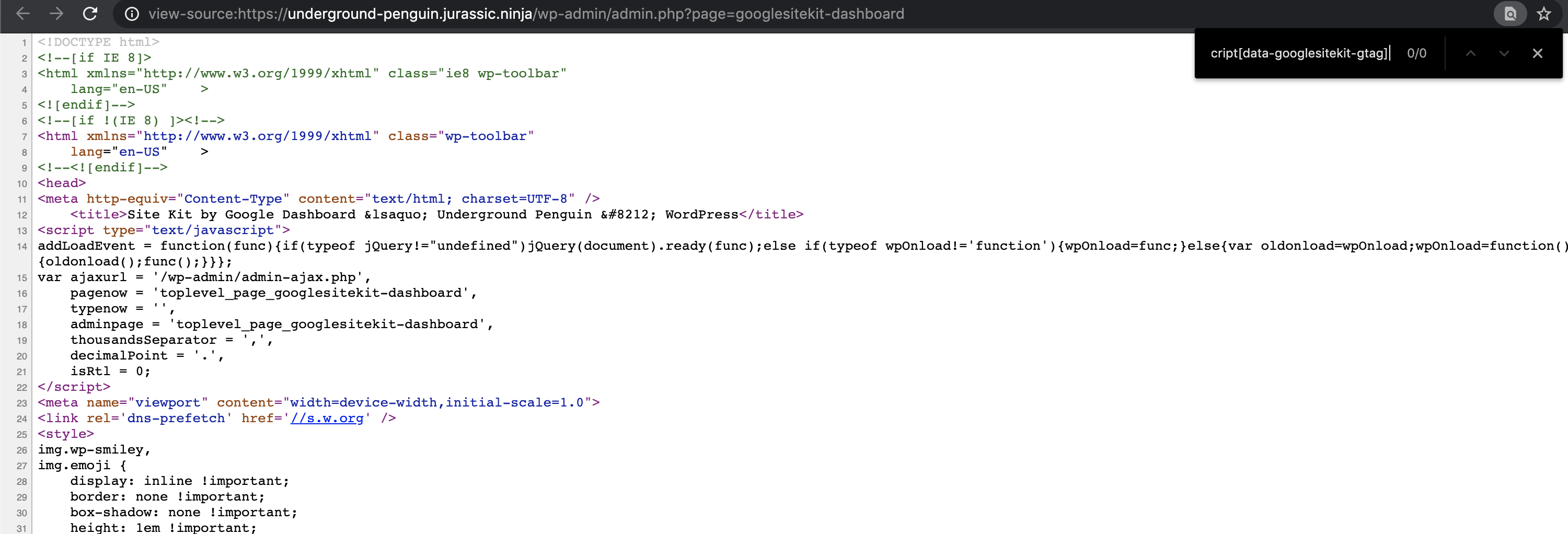Screen dimensions: 1568x534
Task: Click the 'typenow' variable line
Action: click(x=122, y=309)
